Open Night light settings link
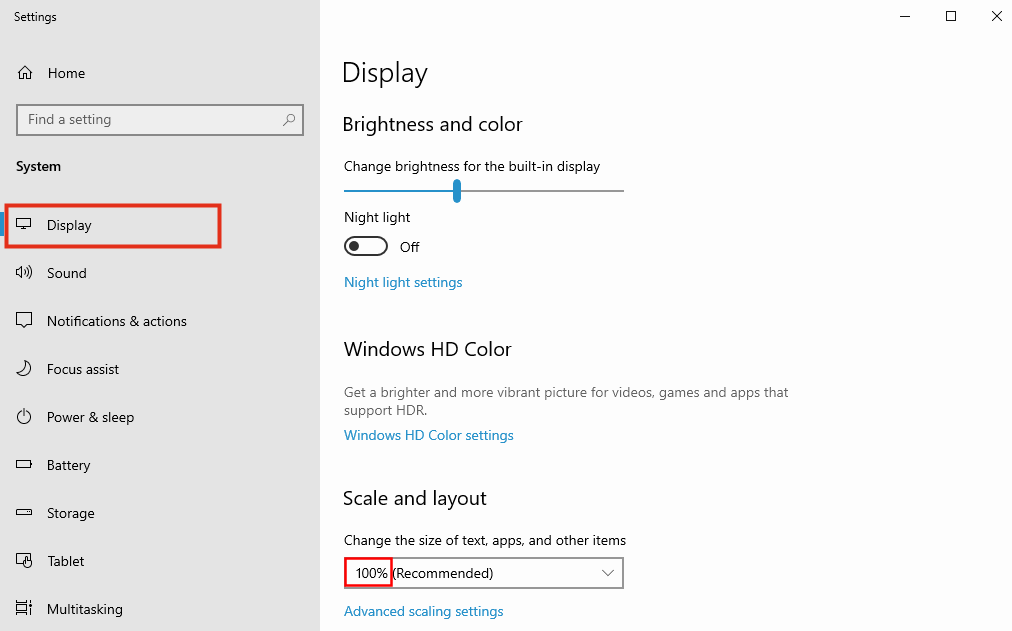 [x=403, y=282]
